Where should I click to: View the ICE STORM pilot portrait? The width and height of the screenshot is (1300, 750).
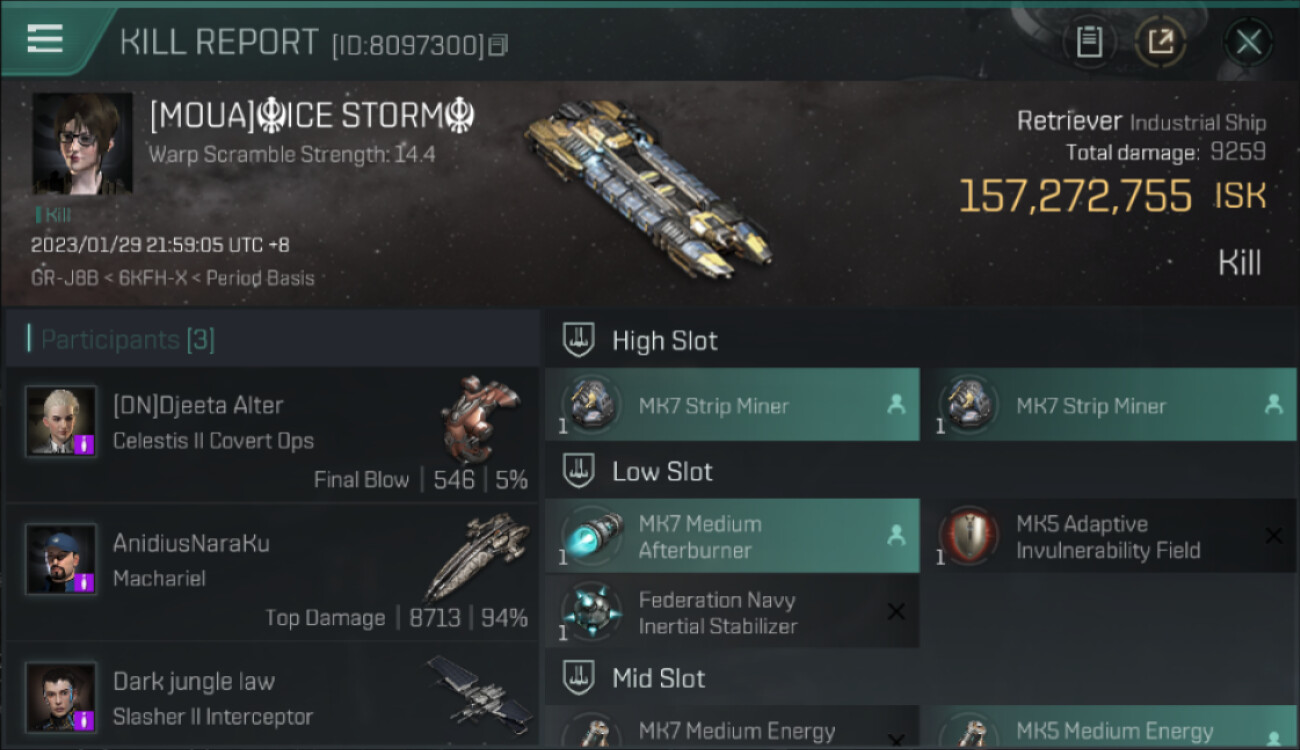point(82,143)
